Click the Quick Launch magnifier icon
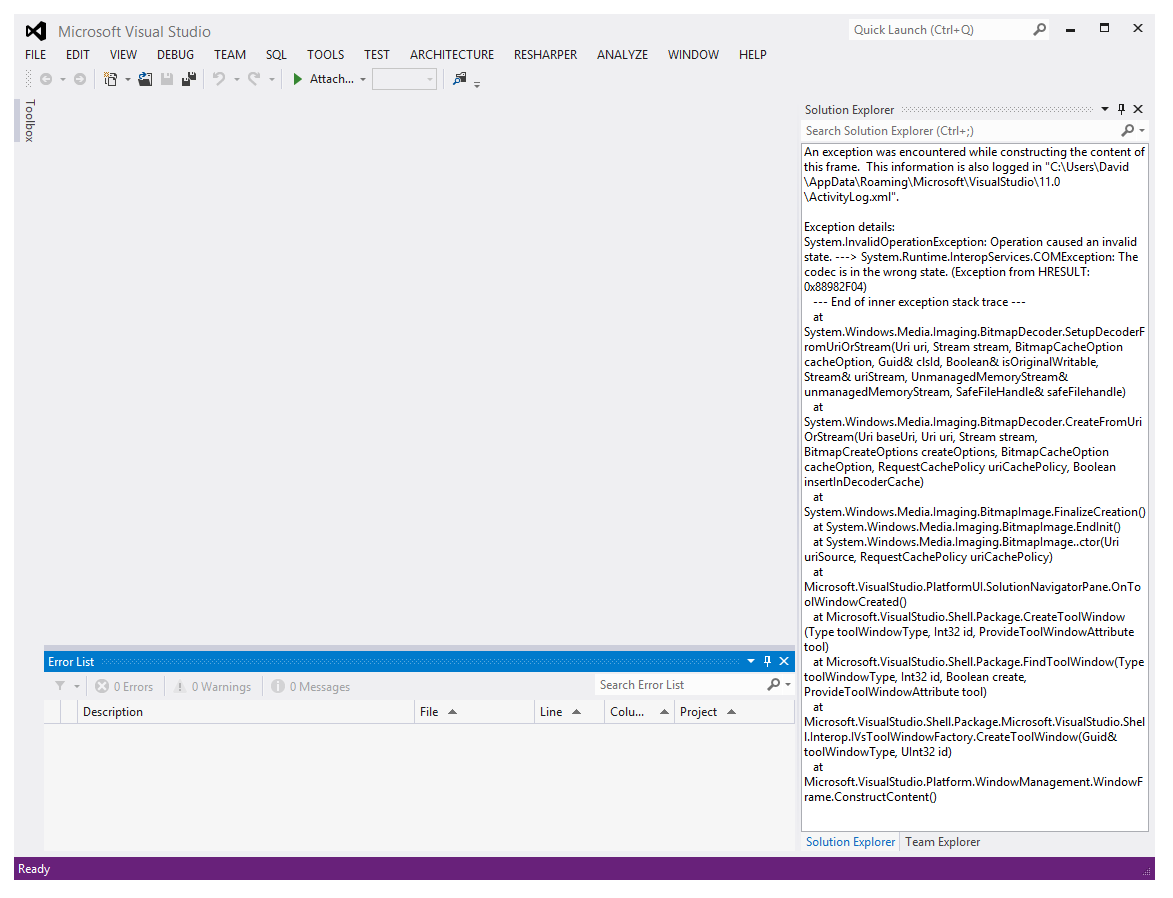 1039,30
